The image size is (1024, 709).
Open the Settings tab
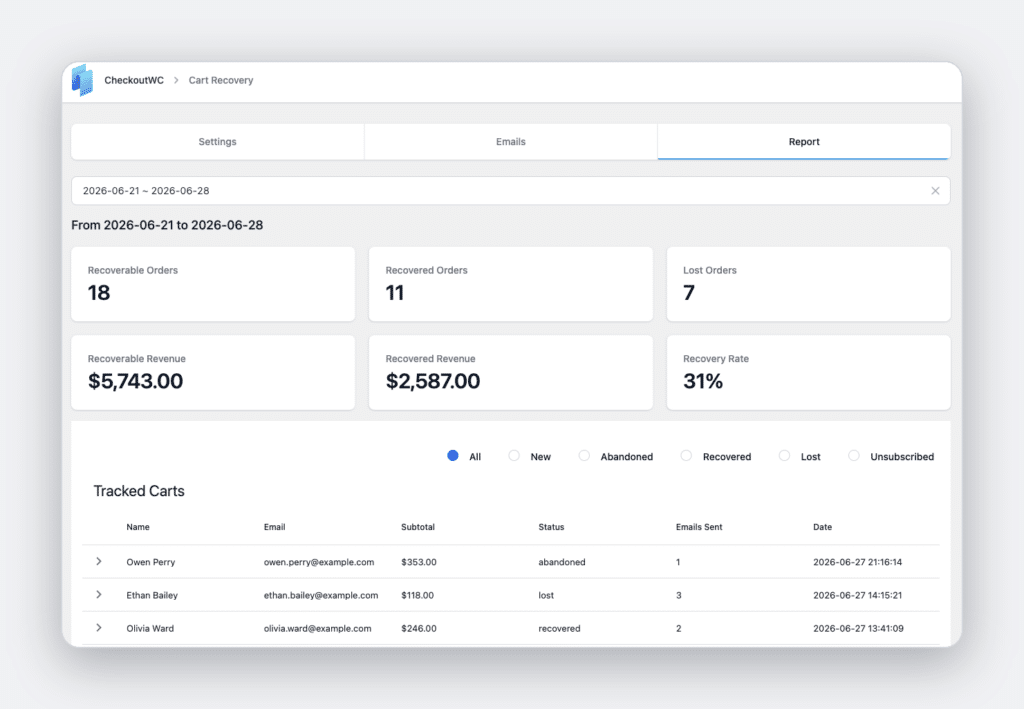[x=217, y=142]
